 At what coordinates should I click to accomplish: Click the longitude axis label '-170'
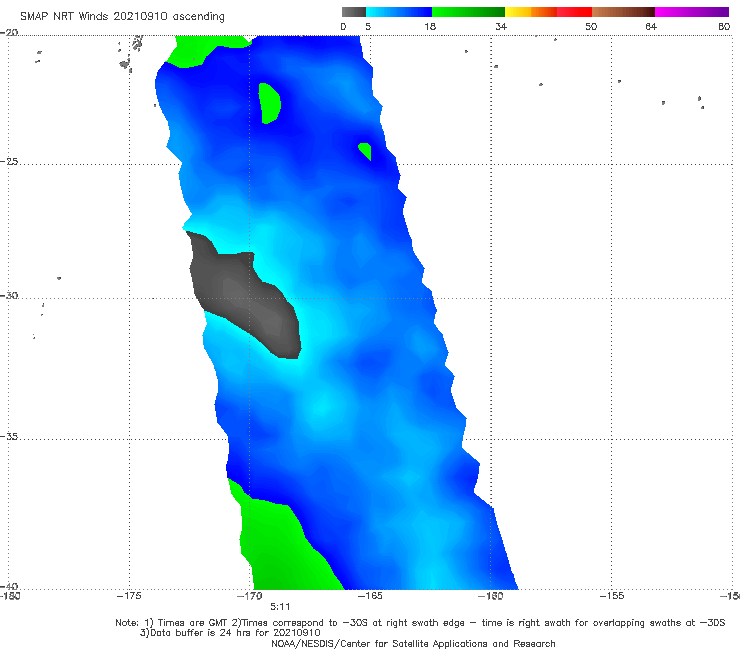pyautogui.click(x=250, y=596)
